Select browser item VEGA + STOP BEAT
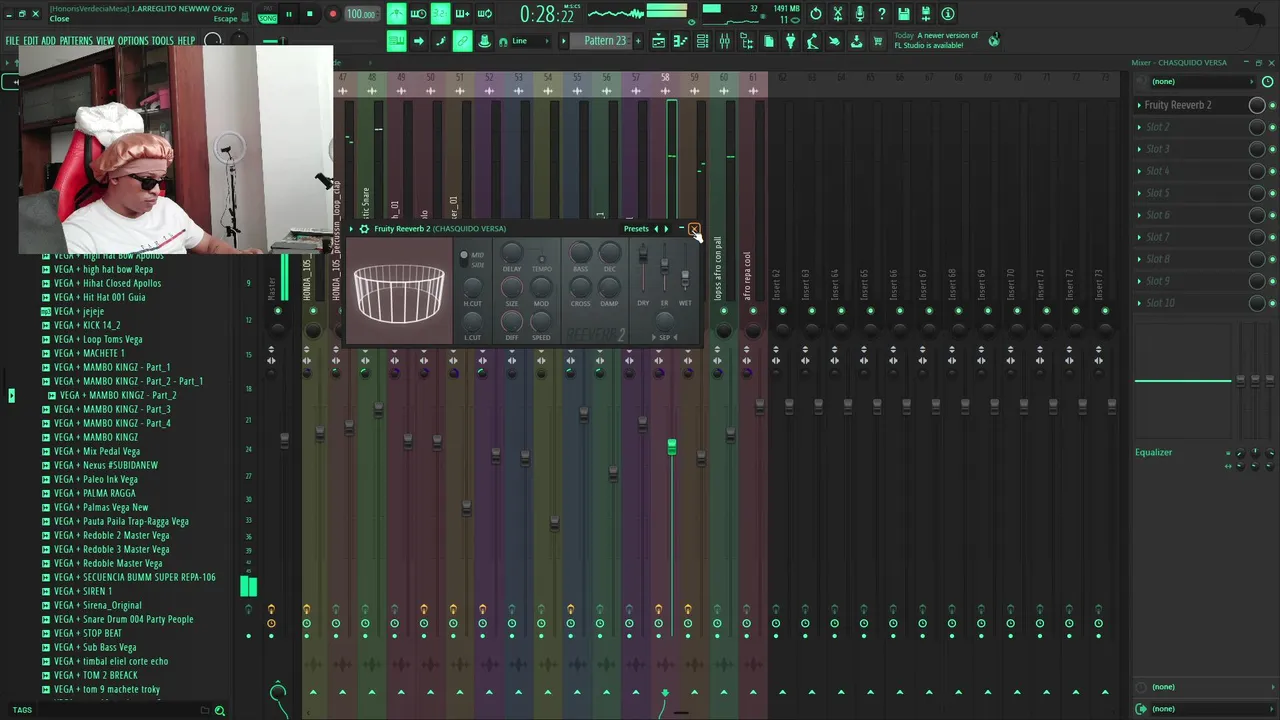1280x720 pixels. [x=88, y=633]
